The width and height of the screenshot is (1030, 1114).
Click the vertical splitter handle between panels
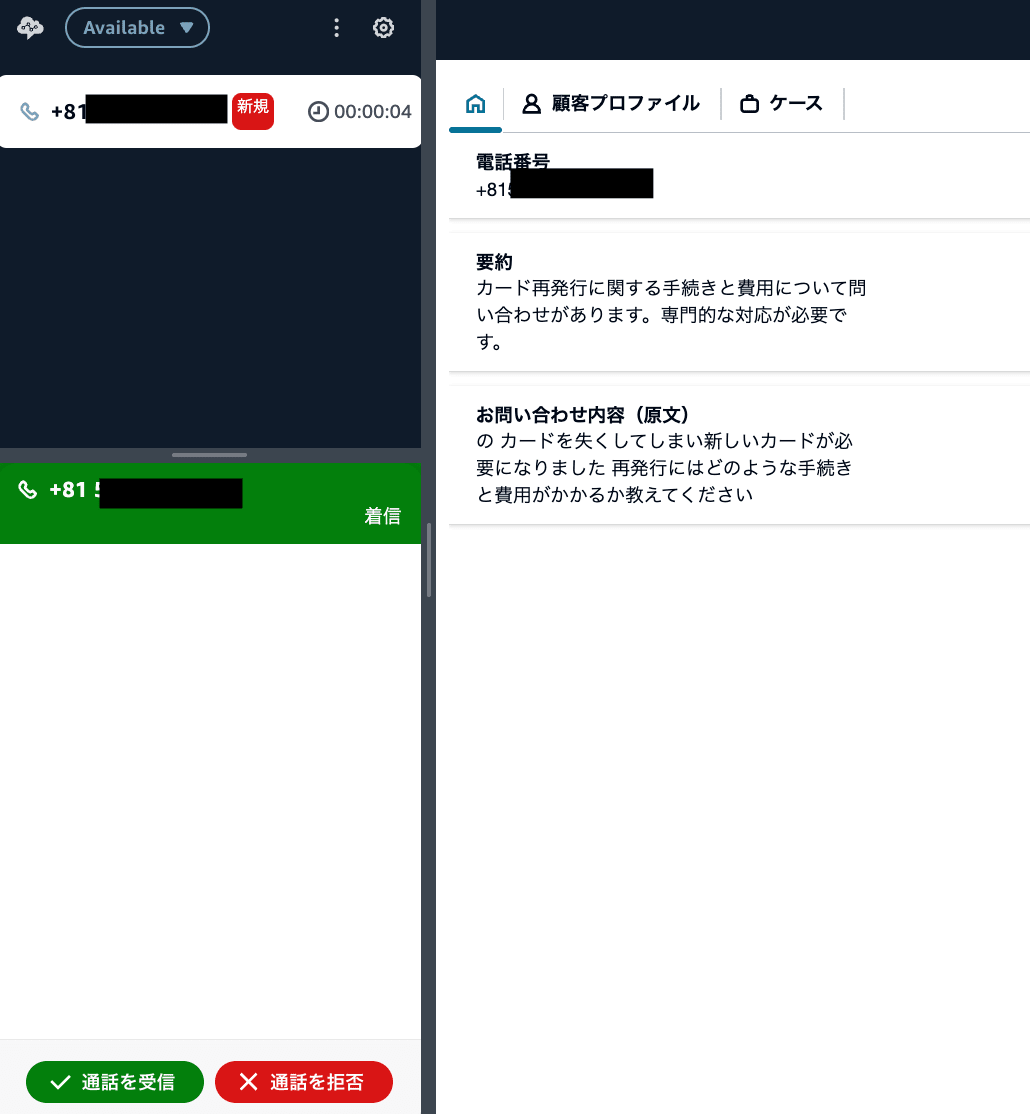pyautogui.click(x=429, y=560)
